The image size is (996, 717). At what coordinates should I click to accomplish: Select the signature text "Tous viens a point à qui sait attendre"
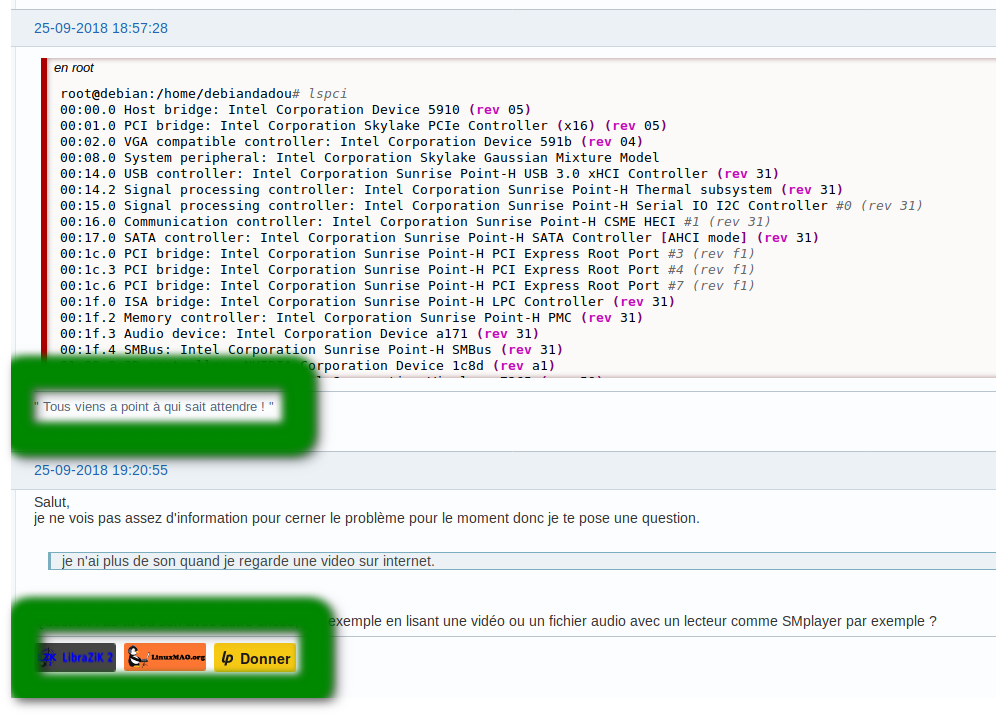point(154,406)
